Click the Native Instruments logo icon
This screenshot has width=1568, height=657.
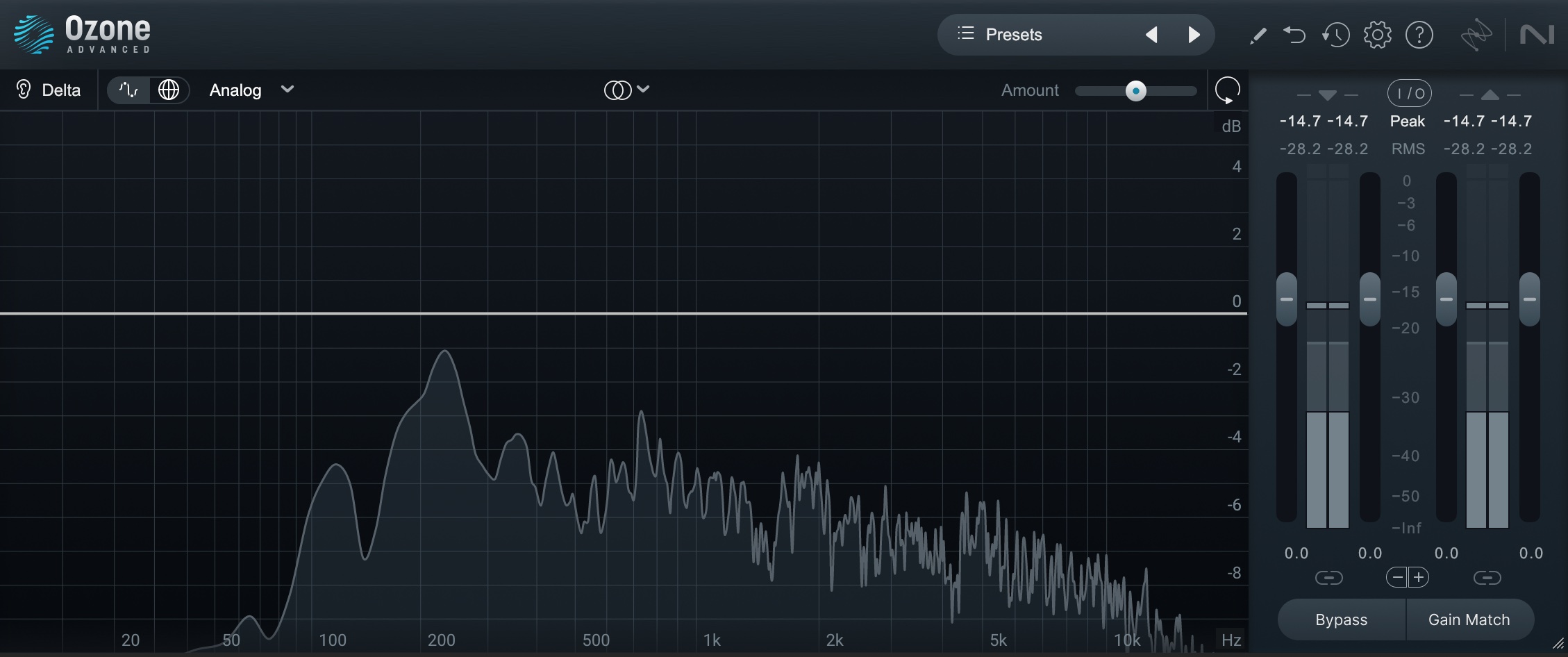click(1537, 35)
